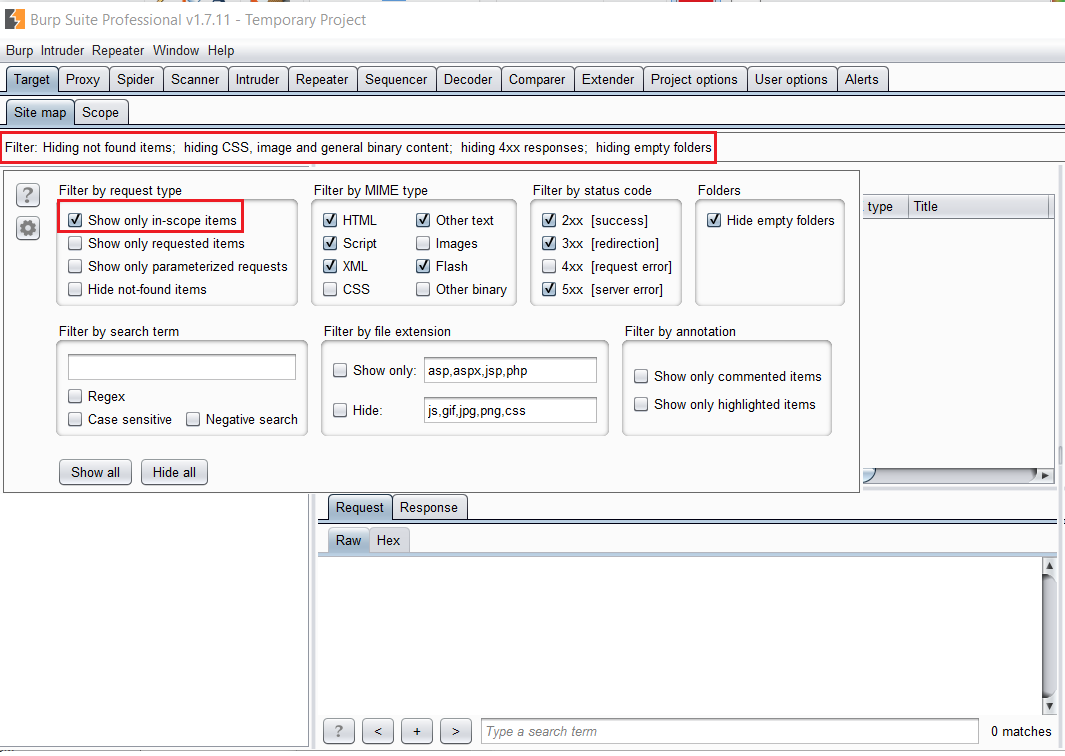Go to next search match arrow
This screenshot has height=756, width=1065.
click(455, 731)
